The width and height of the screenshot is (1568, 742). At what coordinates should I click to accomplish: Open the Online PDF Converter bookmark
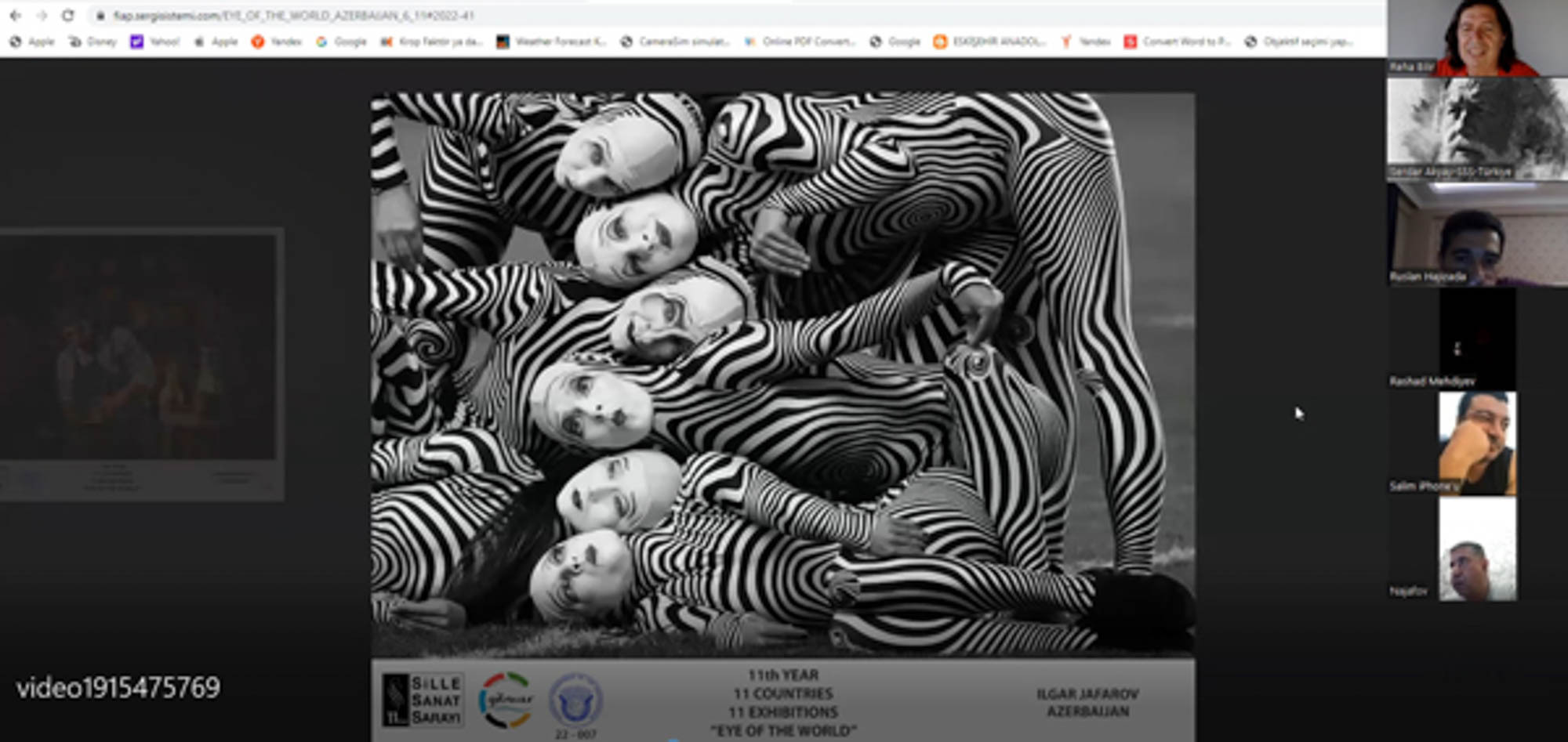click(800, 42)
